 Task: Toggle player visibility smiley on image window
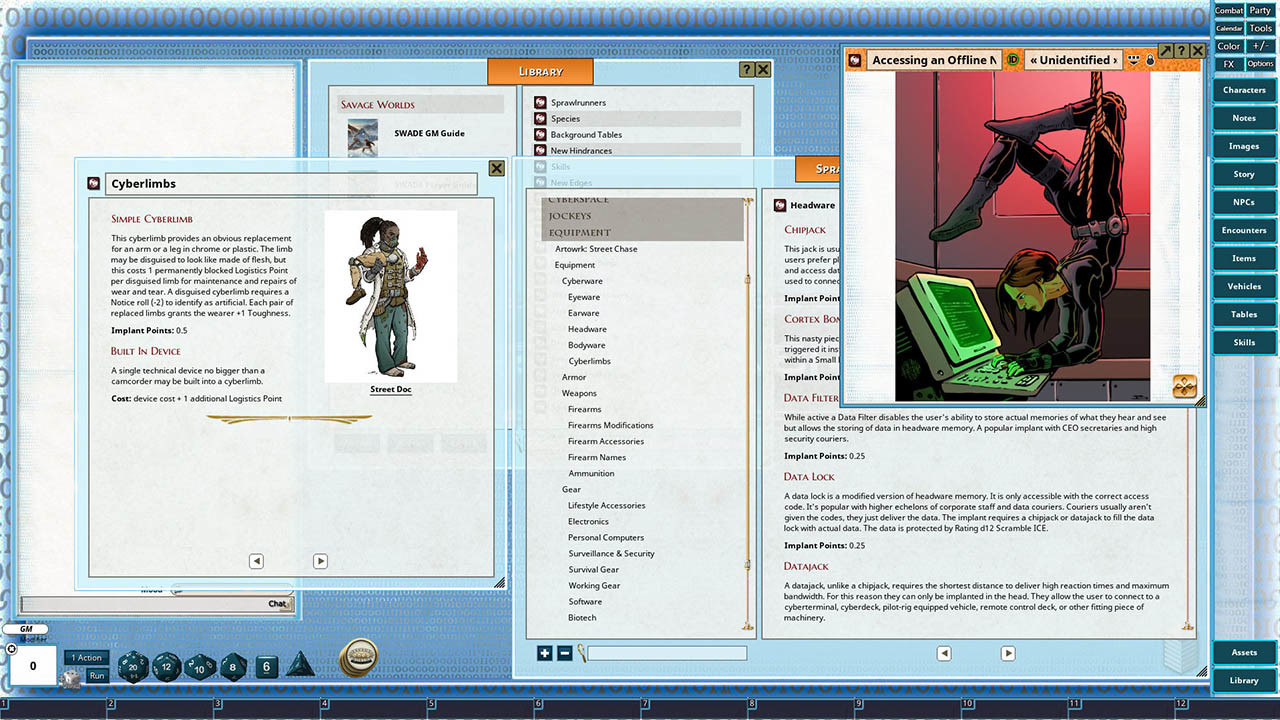pyautogui.click(x=1133, y=60)
